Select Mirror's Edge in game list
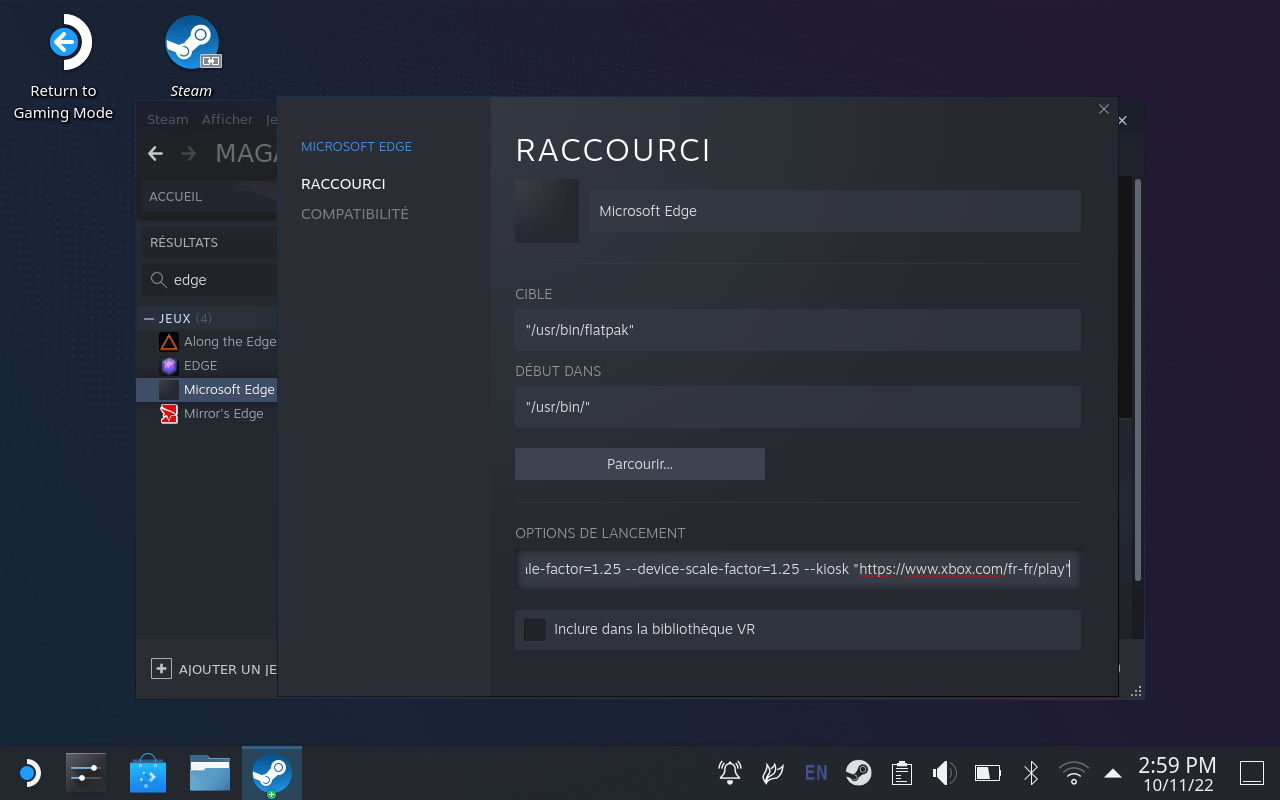 point(224,414)
